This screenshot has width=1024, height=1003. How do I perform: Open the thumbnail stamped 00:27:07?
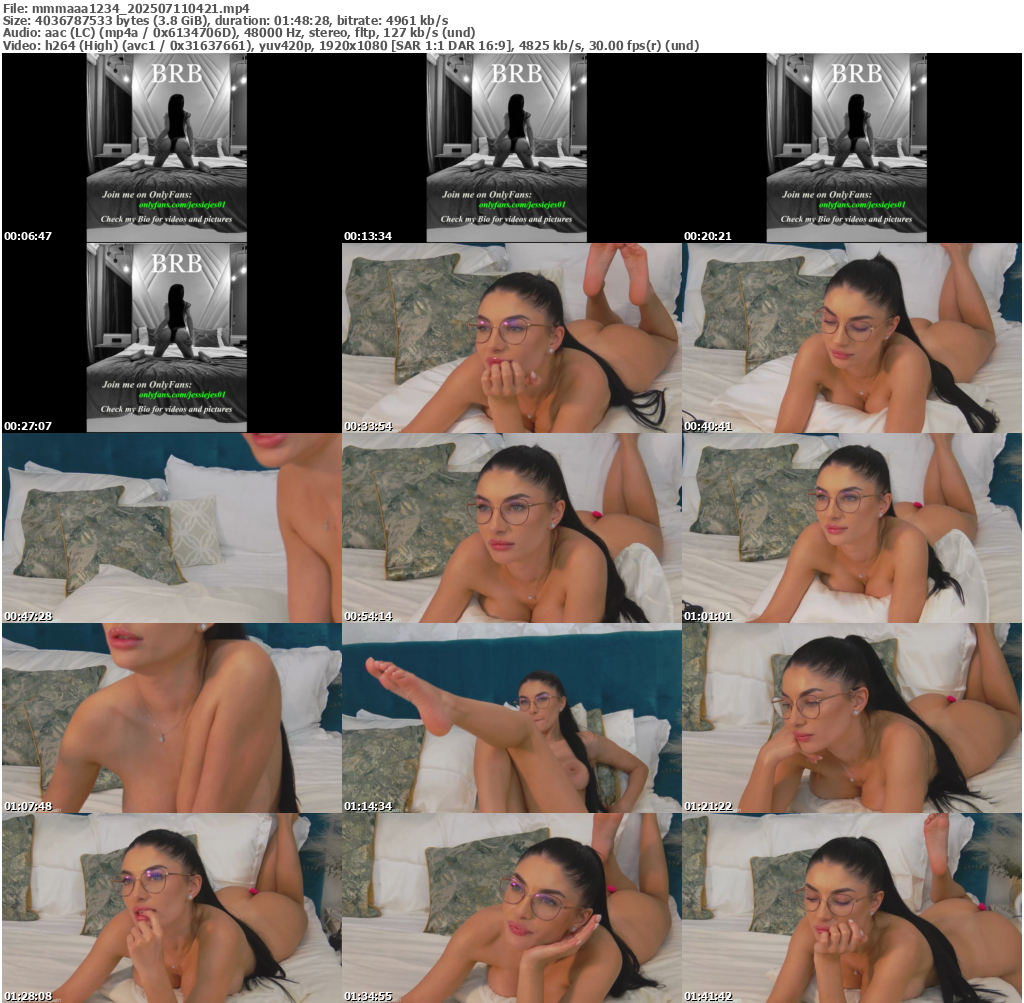coord(172,338)
